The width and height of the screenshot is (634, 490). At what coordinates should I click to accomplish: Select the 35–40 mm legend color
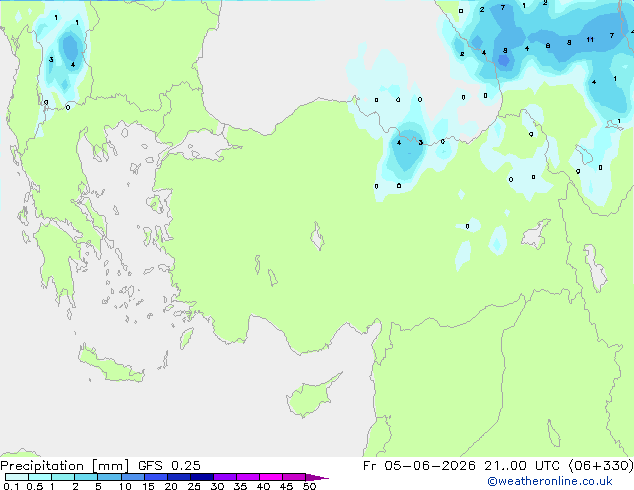pyautogui.click(x=247, y=477)
